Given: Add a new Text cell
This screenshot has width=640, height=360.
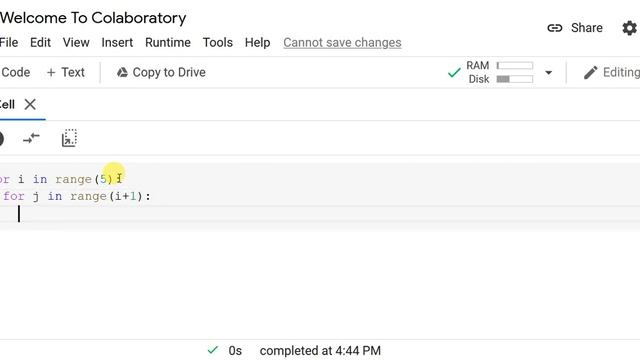Looking at the screenshot, I should [65, 72].
